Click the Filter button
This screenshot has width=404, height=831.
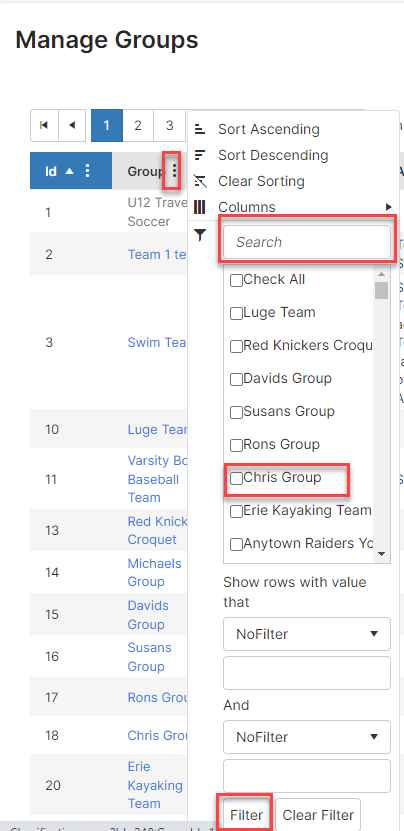247,815
